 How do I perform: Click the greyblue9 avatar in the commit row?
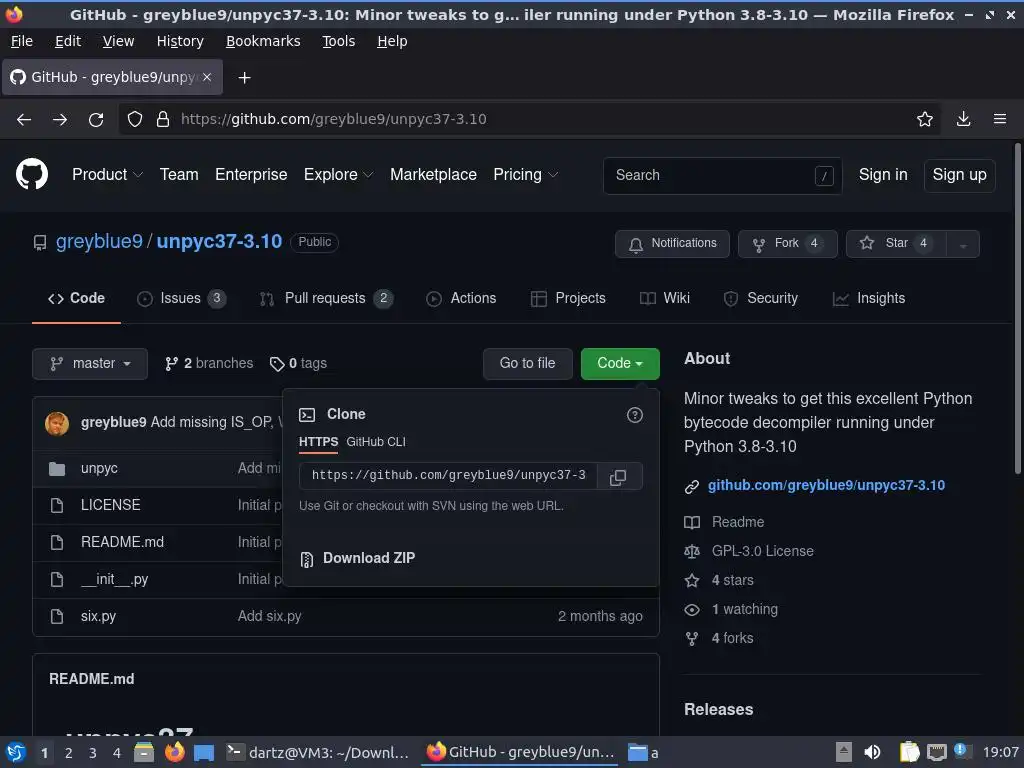pos(57,423)
